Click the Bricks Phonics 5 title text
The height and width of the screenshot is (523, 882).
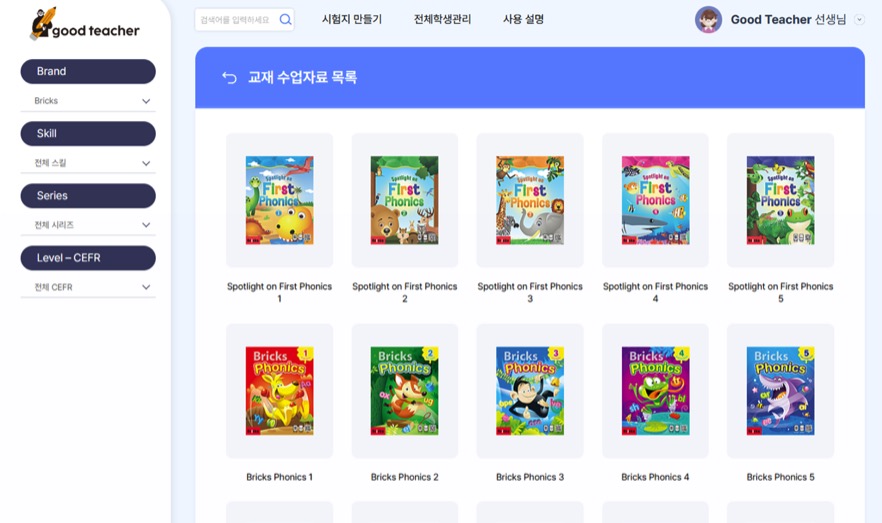click(x=780, y=477)
